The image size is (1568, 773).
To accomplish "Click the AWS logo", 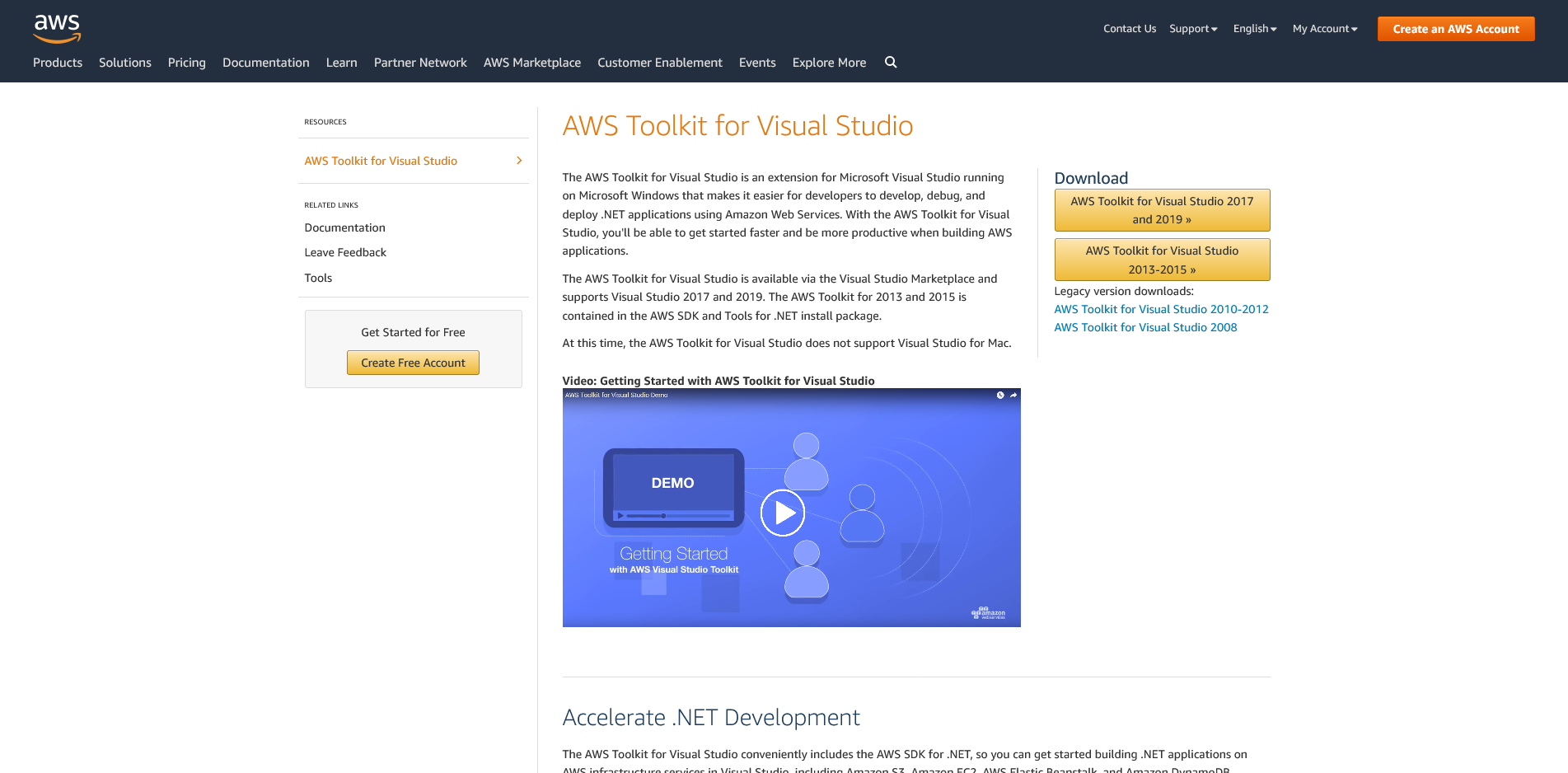I will 57,29.
